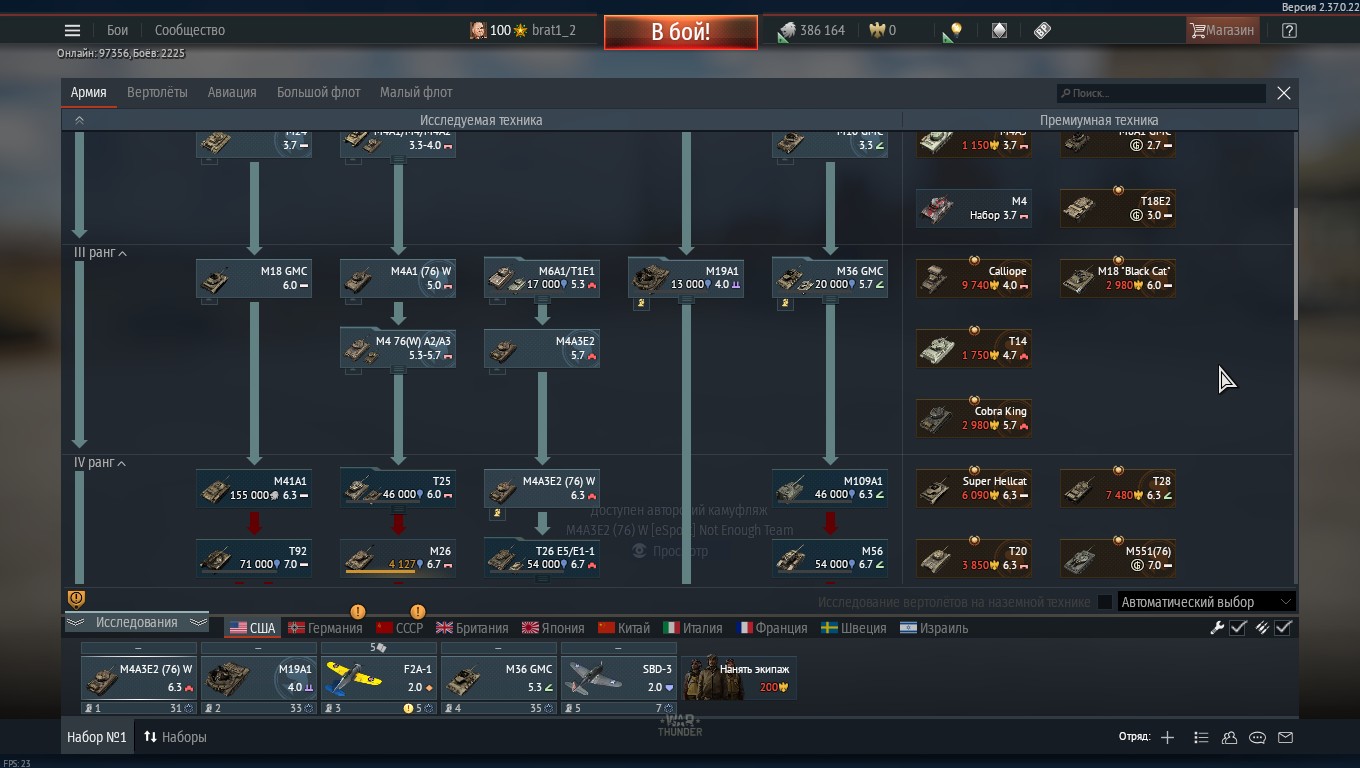Screen dimensions: 1360x768
Task: Open the Магазин shop
Action: [1221, 30]
